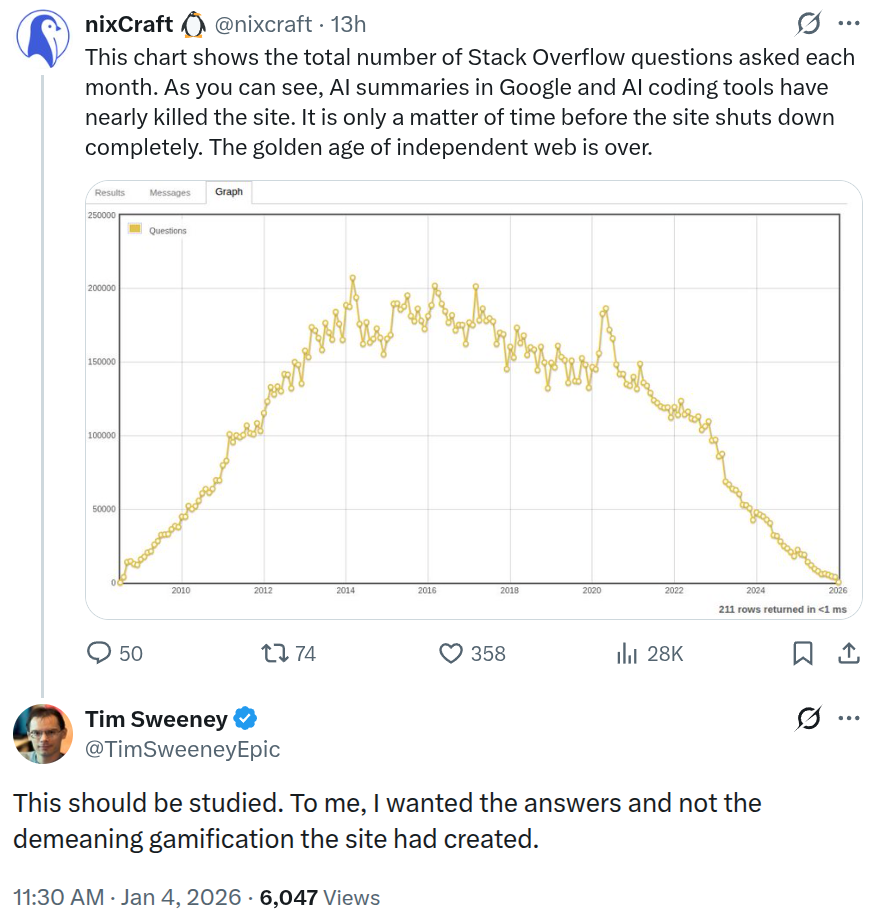
Task: Bookmark nixCraft's post
Action: point(802,653)
